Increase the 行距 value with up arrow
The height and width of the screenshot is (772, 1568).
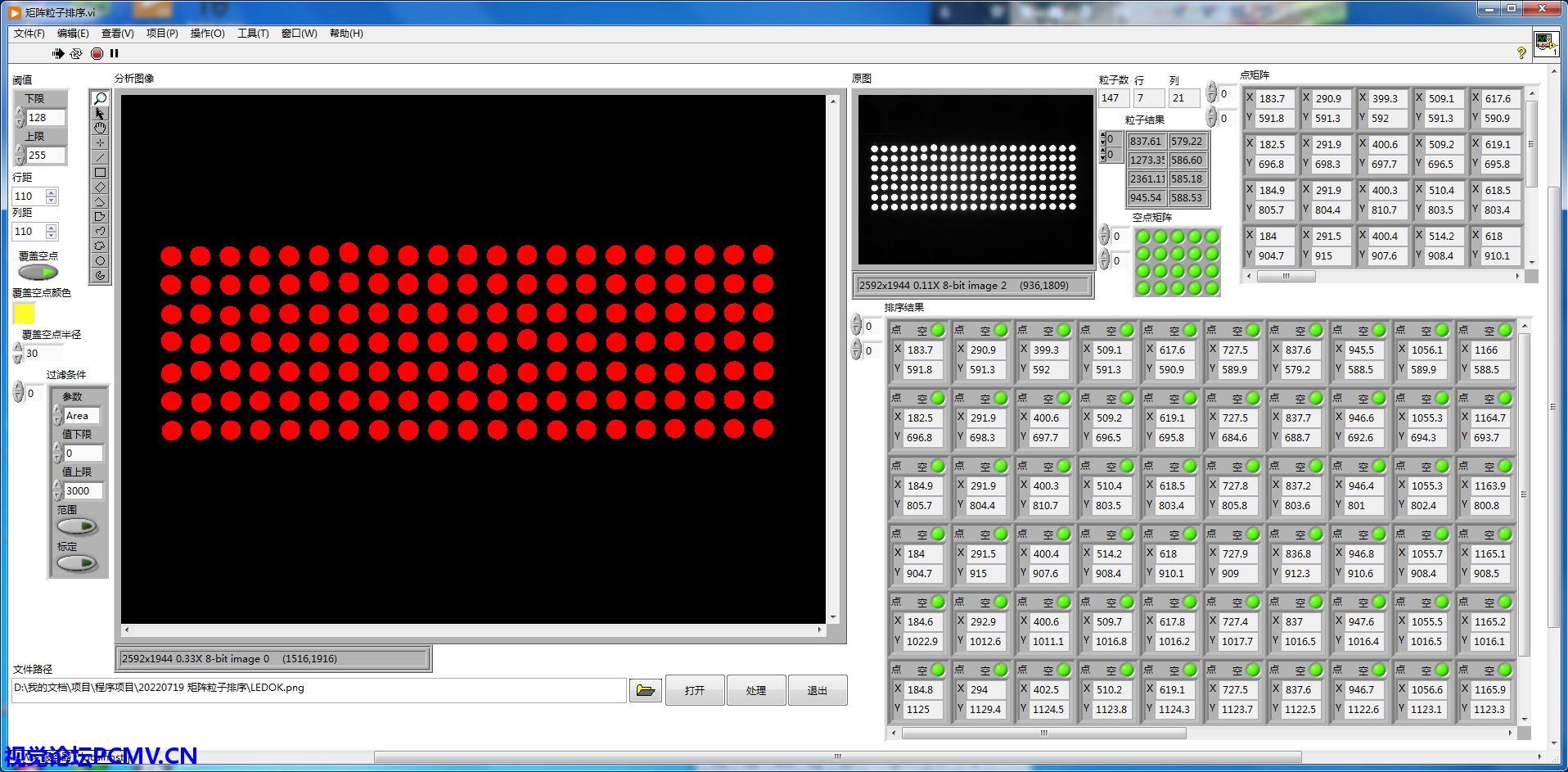[52, 192]
